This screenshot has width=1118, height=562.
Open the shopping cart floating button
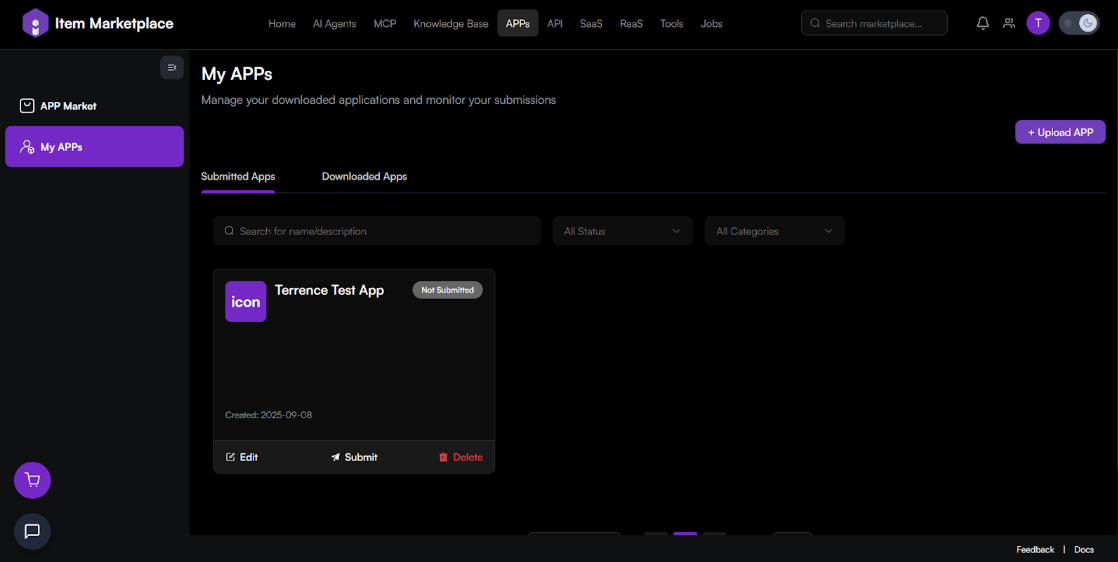pyautogui.click(x=32, y=480)
